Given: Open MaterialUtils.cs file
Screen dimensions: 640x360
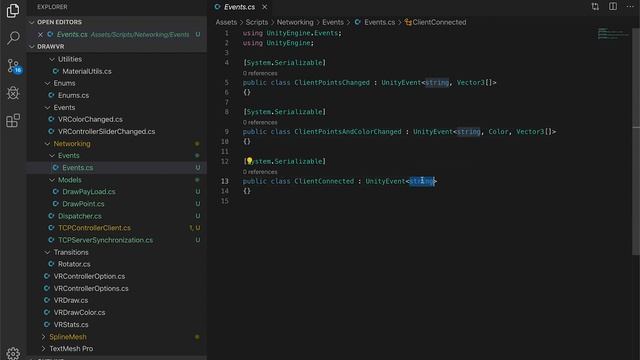Looking at the screenshot, I should point(87,71).
